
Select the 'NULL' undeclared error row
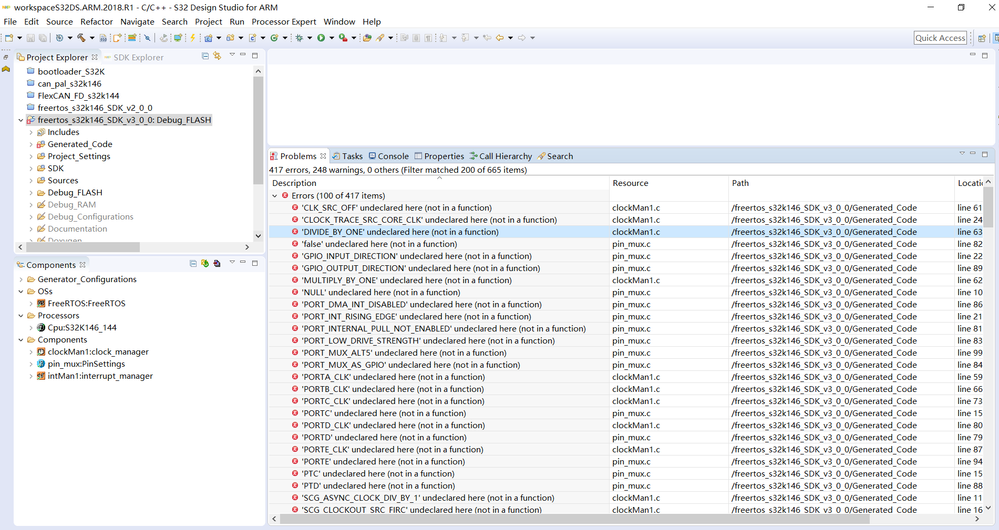[x=627, y=292]
